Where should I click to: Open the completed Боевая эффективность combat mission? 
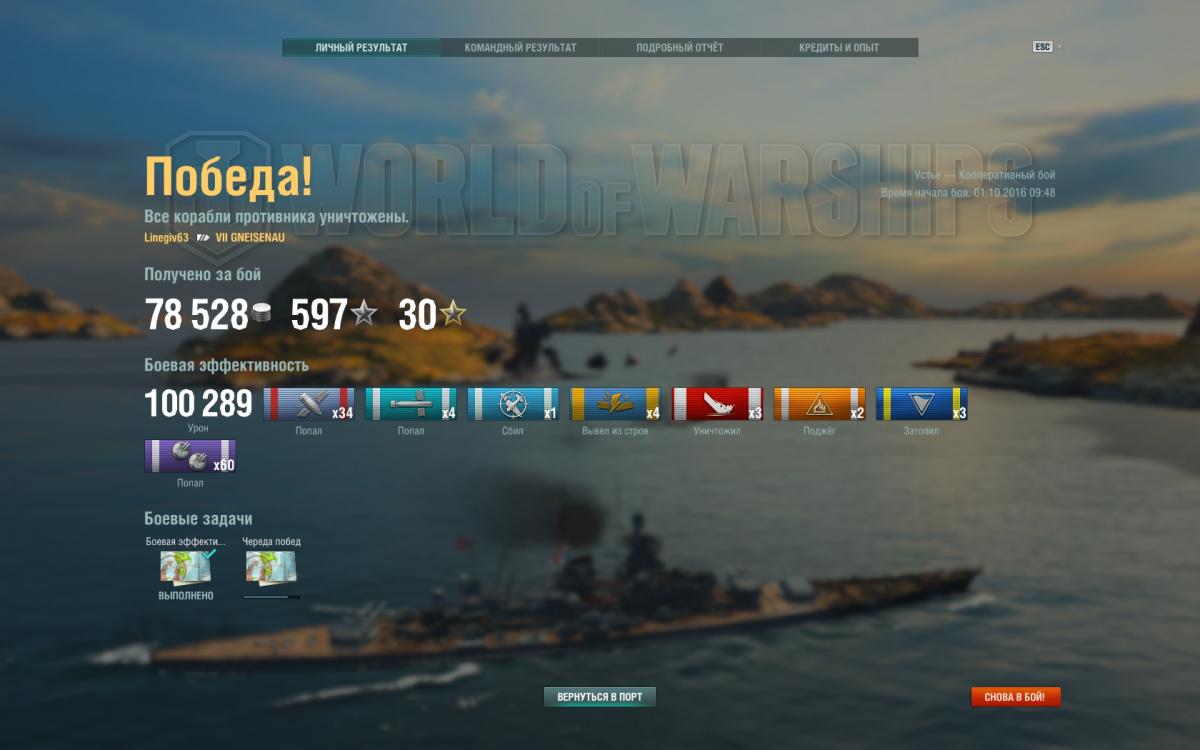click(186, 568)
